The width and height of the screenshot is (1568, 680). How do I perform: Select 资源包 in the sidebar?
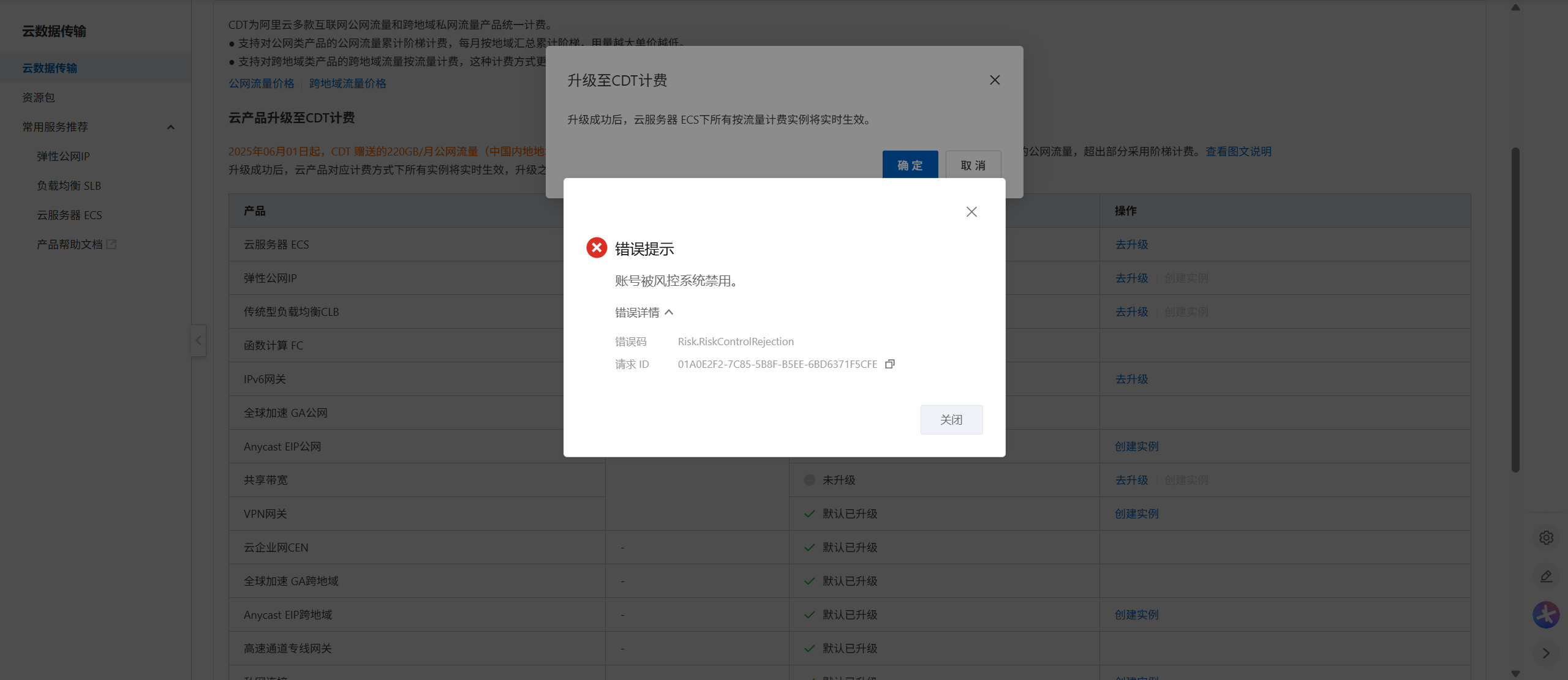click(x=39, y=97)
